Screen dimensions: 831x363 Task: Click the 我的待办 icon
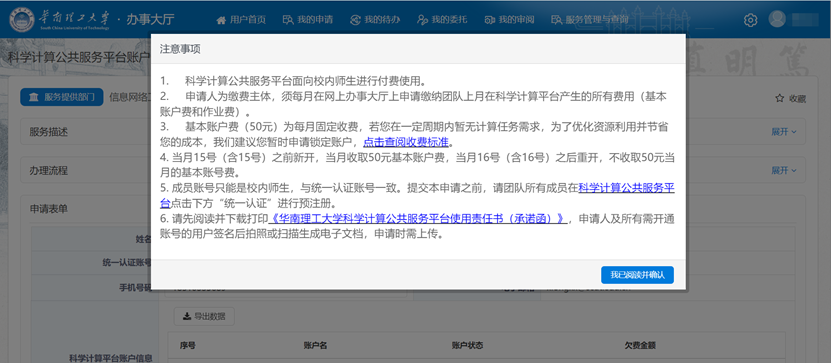point(355,20)
